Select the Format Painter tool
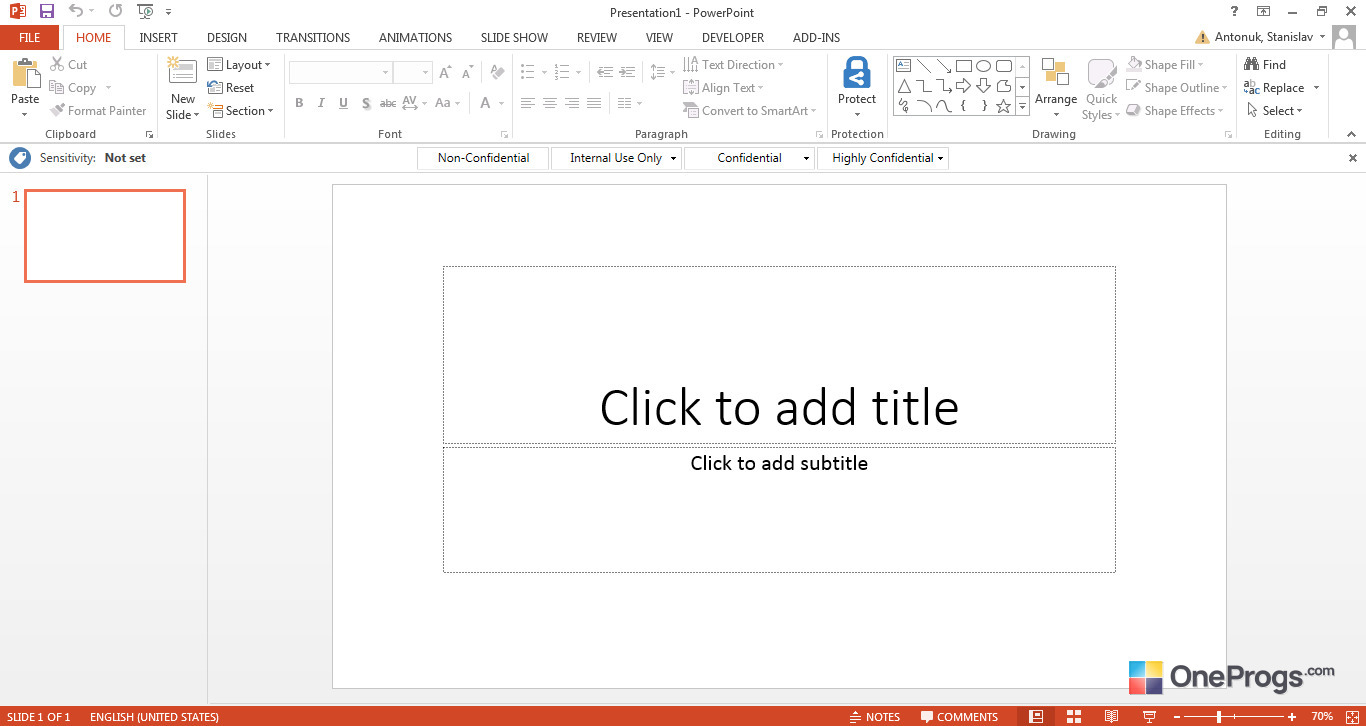 [x=98, y=111]
